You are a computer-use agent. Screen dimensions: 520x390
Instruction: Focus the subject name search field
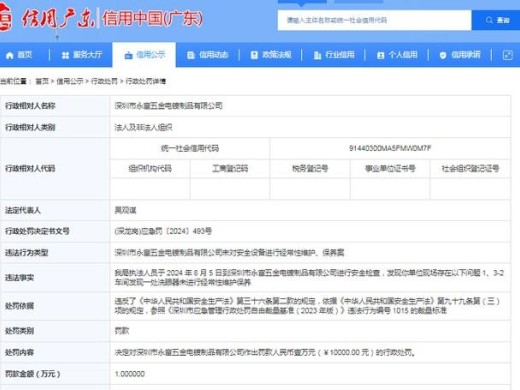click(375, 20)
